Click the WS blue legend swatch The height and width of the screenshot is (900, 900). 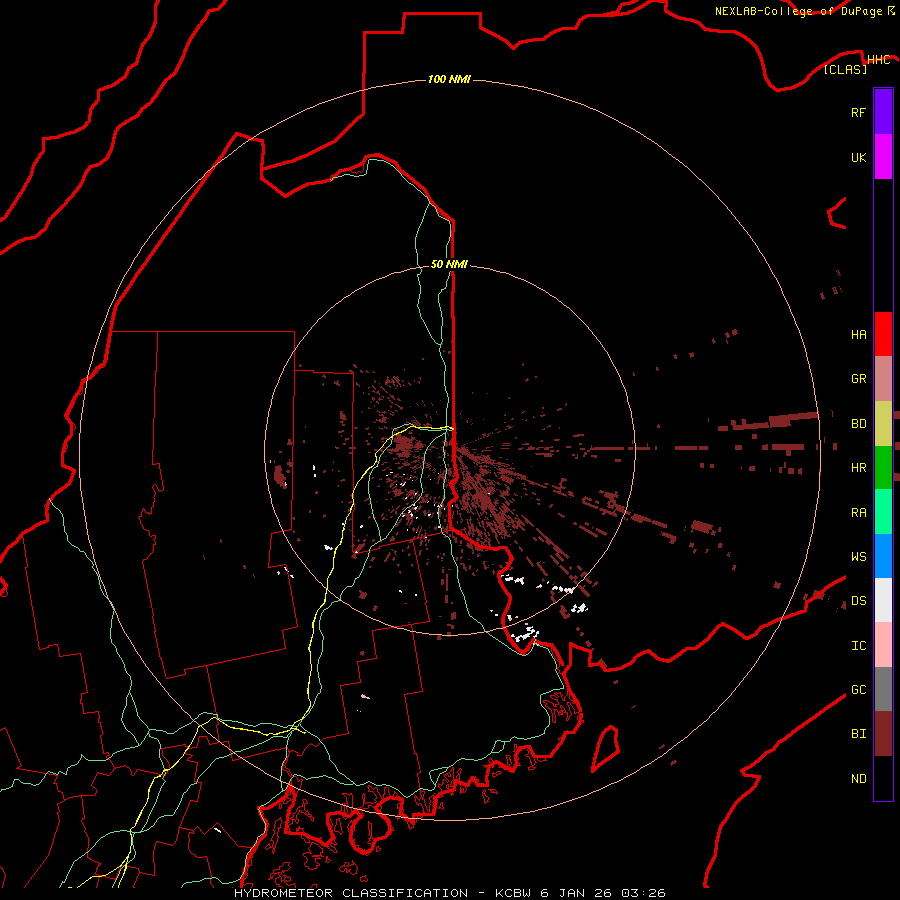click(x=883, y=556)
